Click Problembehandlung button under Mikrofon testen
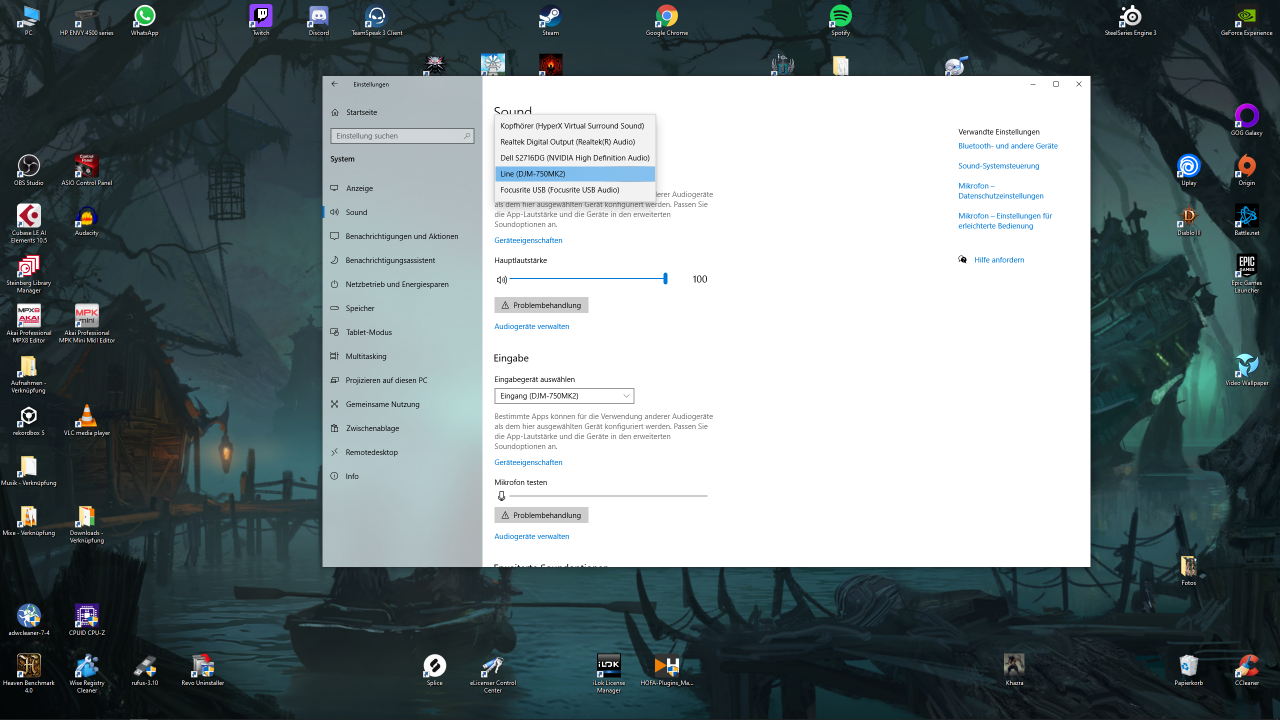1280x720 pixels. click(541, 515)
